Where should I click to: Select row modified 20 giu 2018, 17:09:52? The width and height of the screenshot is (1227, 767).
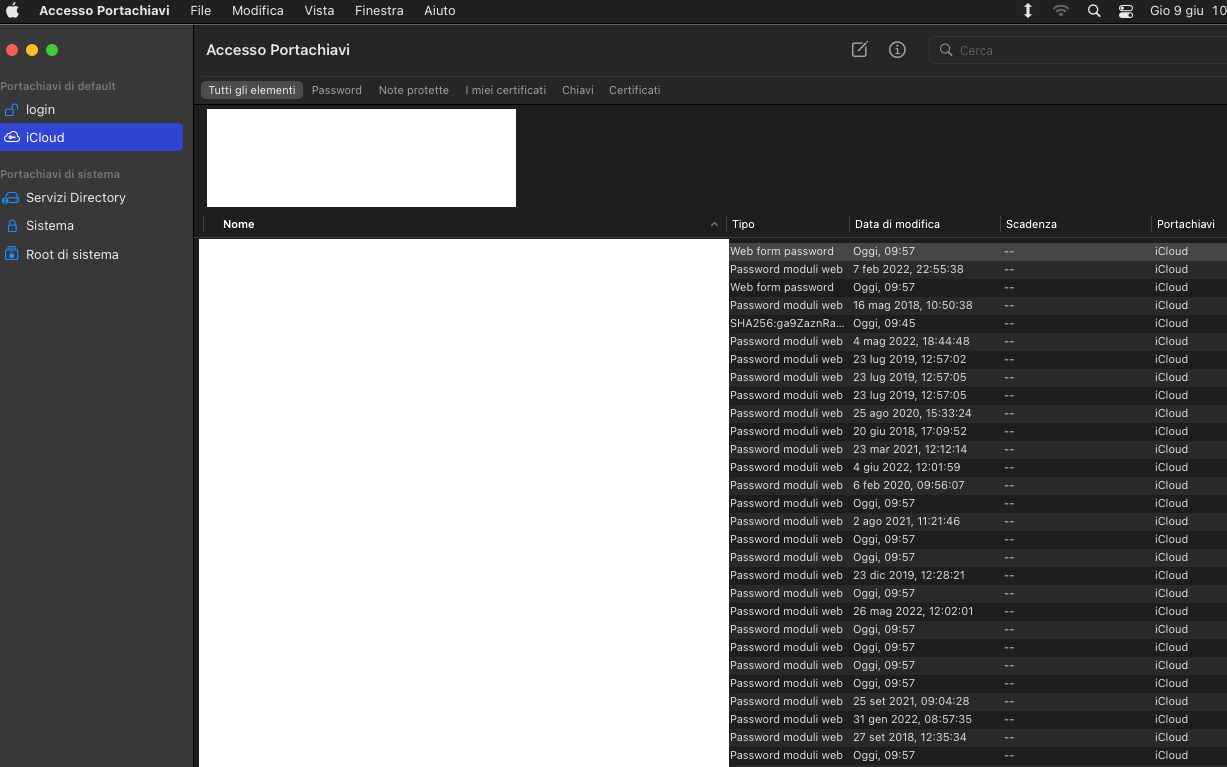[x=713, y=431]
